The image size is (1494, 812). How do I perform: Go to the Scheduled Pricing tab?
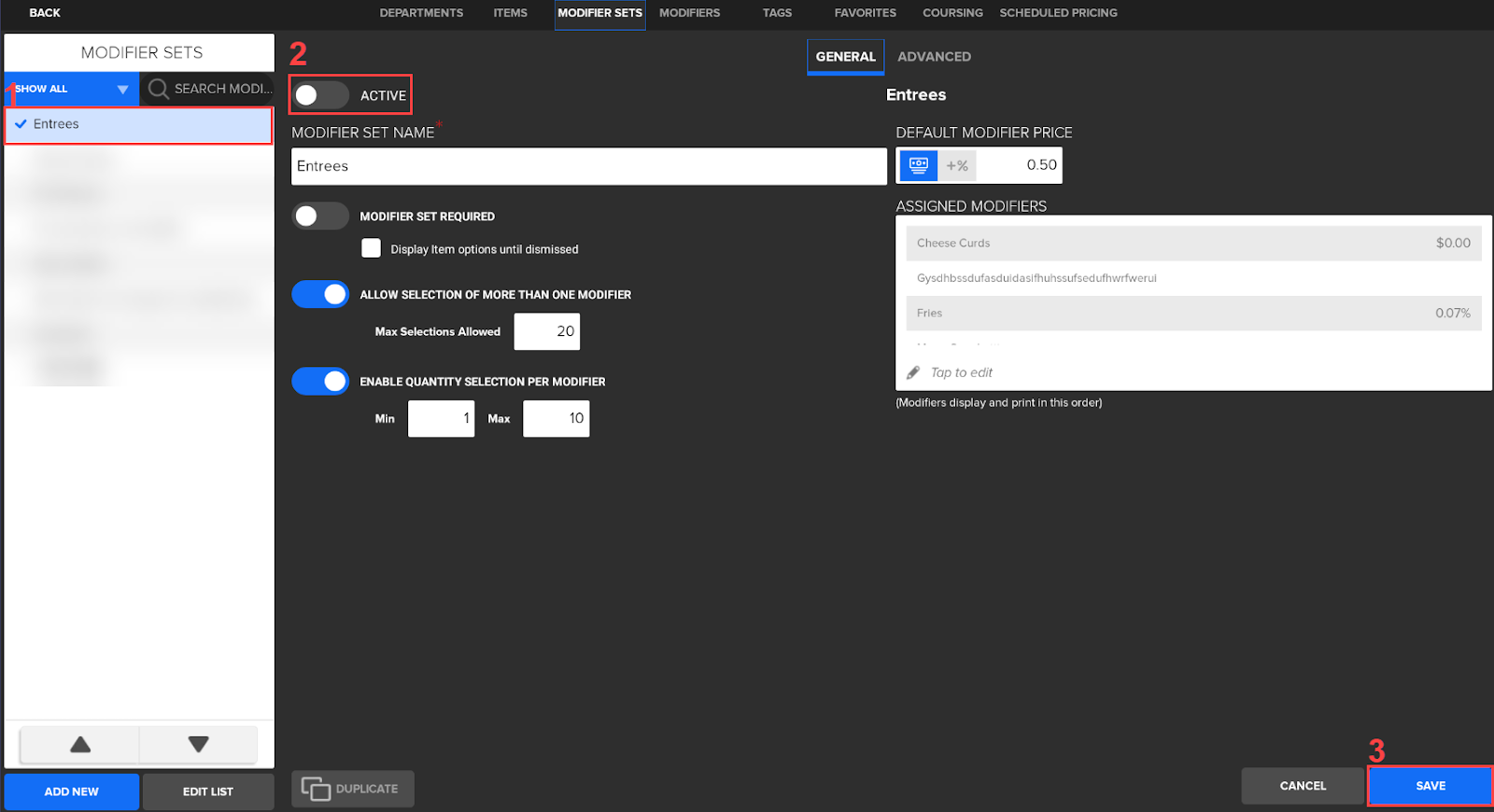tap(1058, 13)
